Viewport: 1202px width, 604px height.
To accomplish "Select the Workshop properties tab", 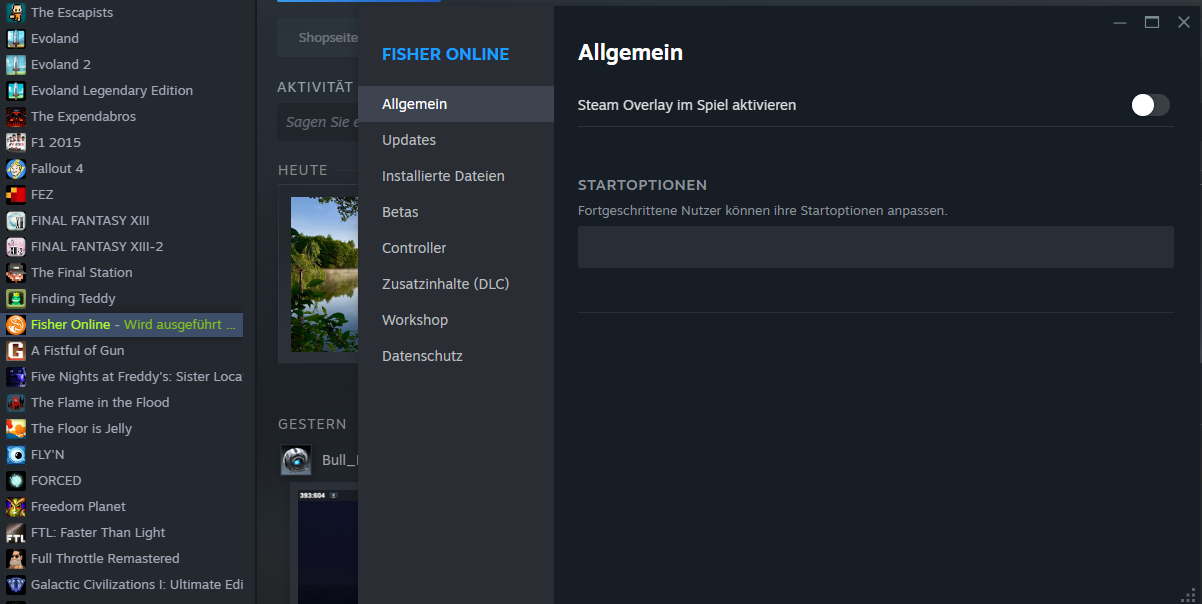I will click(x=415, y=320).
